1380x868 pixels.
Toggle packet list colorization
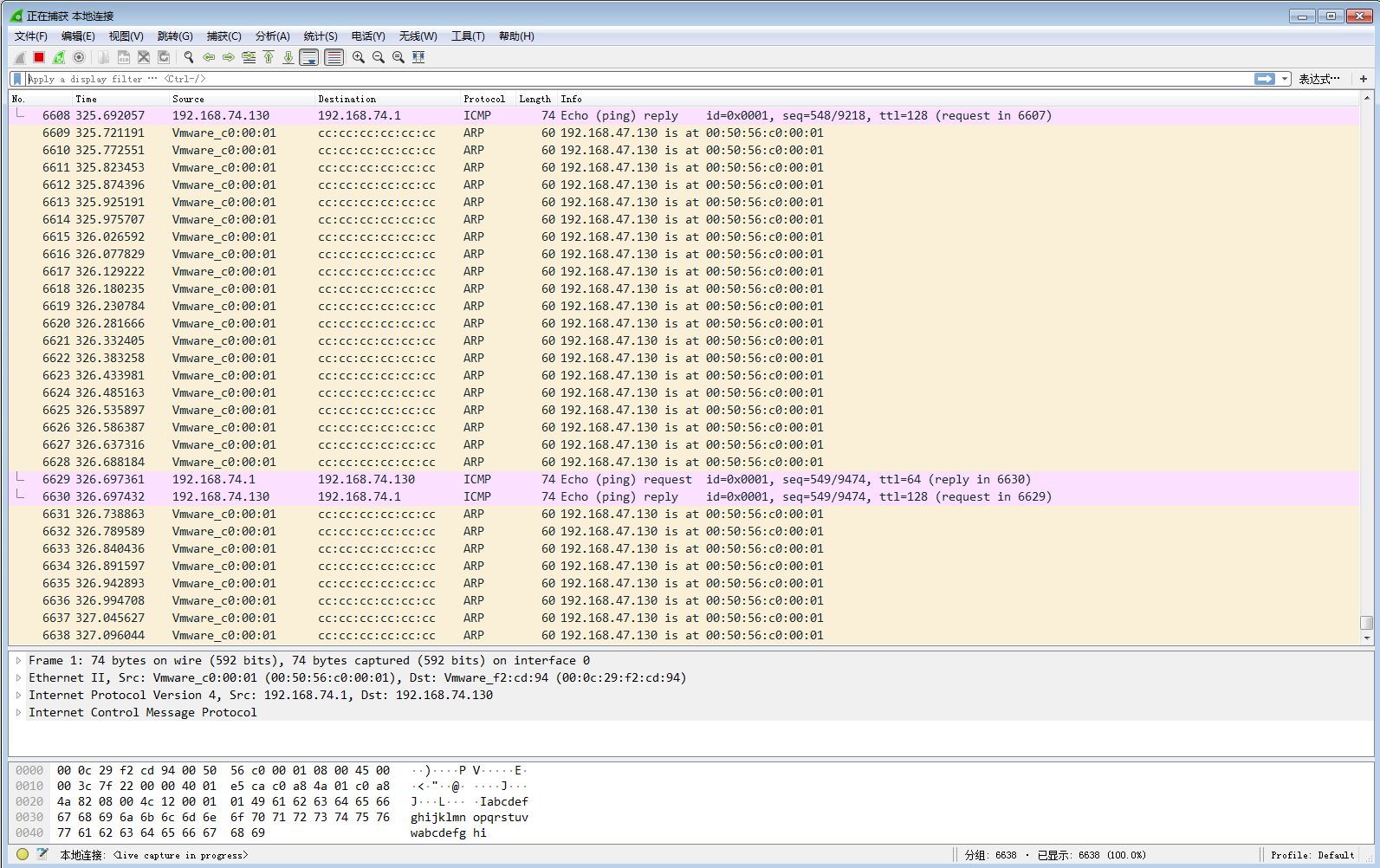click(334, 57)
